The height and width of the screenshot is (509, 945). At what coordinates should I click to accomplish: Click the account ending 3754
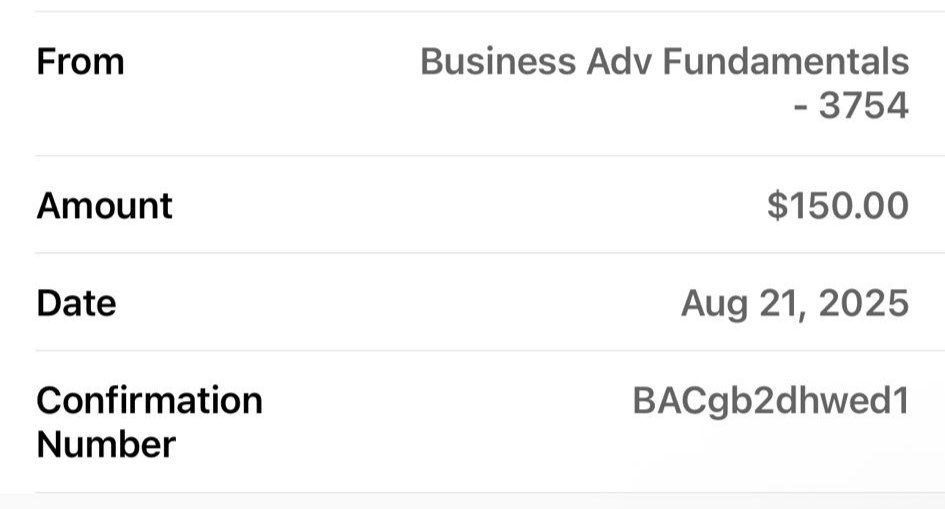(863, 105)
